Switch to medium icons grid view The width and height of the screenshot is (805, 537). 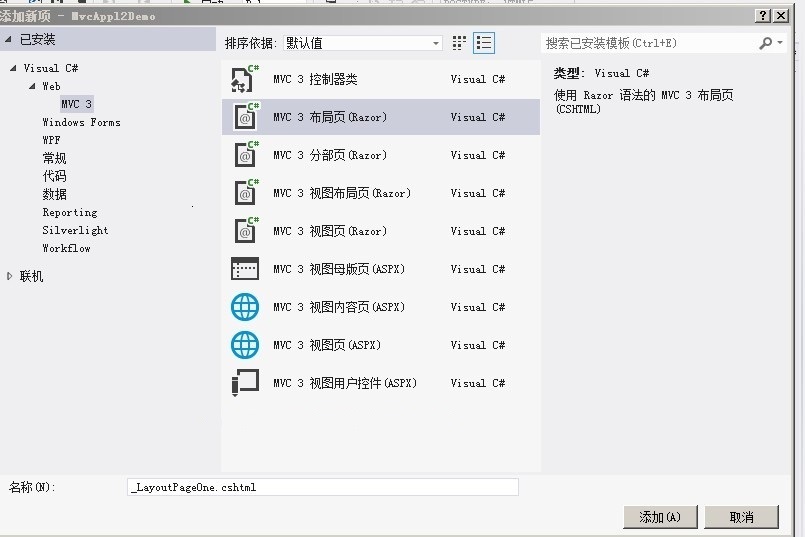[460, 43]
